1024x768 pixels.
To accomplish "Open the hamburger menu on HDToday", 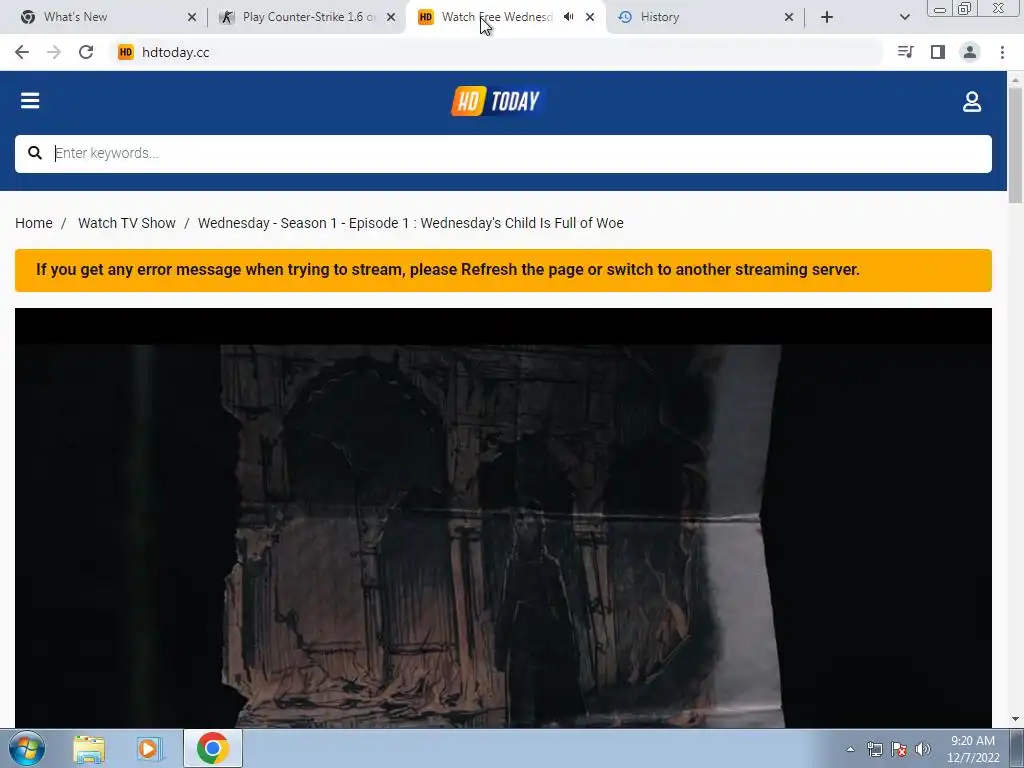I will [x=30, y=101].
